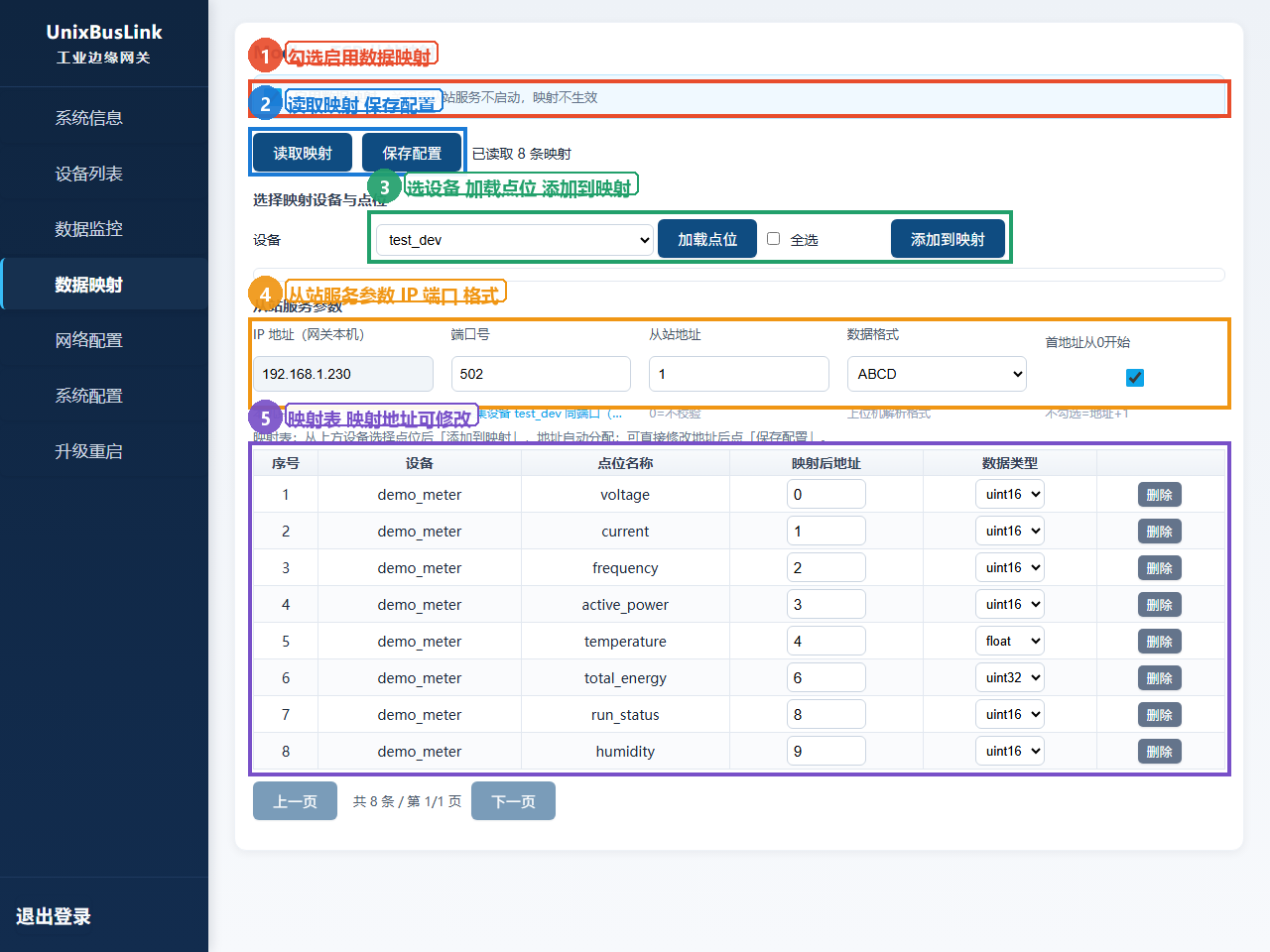Click the 已读取 8 条映射 status text
The image size is (1270, 952).
coord(522,154)
